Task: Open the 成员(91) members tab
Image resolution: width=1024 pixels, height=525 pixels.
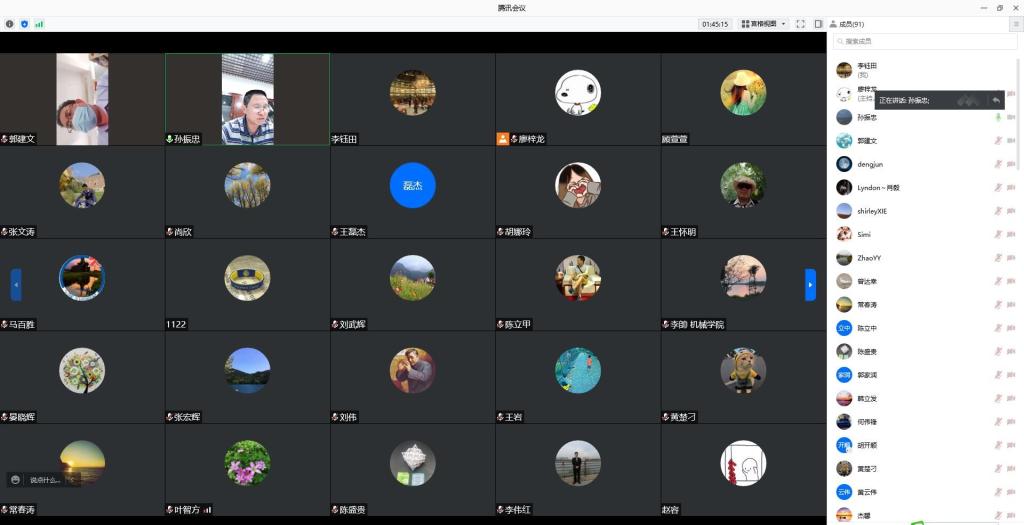Action: click(x=846, y=24)
